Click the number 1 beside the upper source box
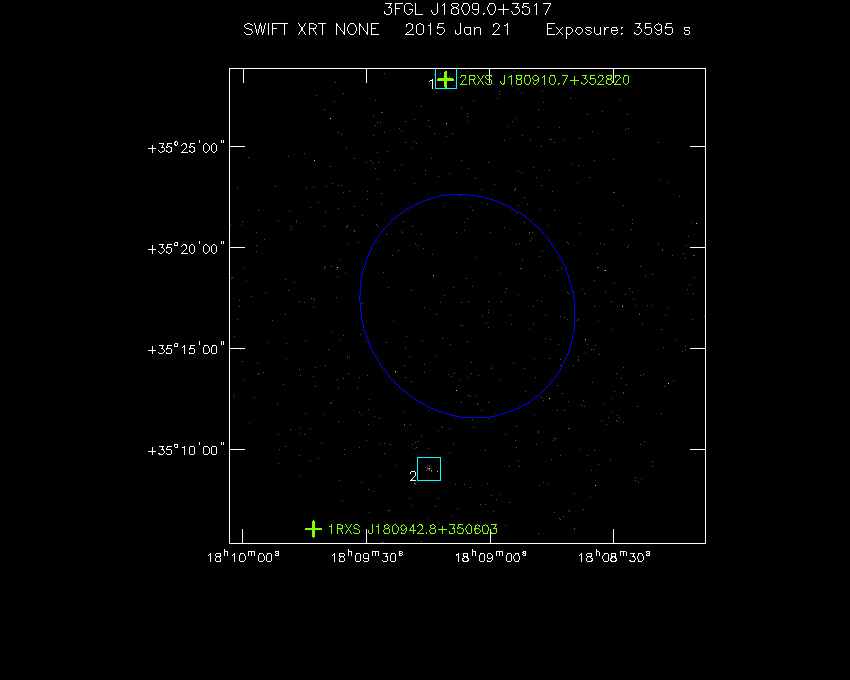This screenshot has width=850, height=680. pyautogui.click(x=432, y=84)
